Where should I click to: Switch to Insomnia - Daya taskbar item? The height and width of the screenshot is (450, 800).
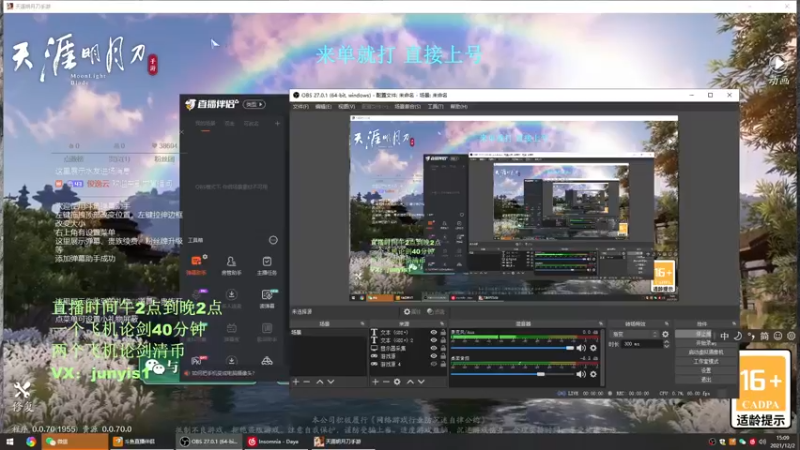click(x=278, y=441)
